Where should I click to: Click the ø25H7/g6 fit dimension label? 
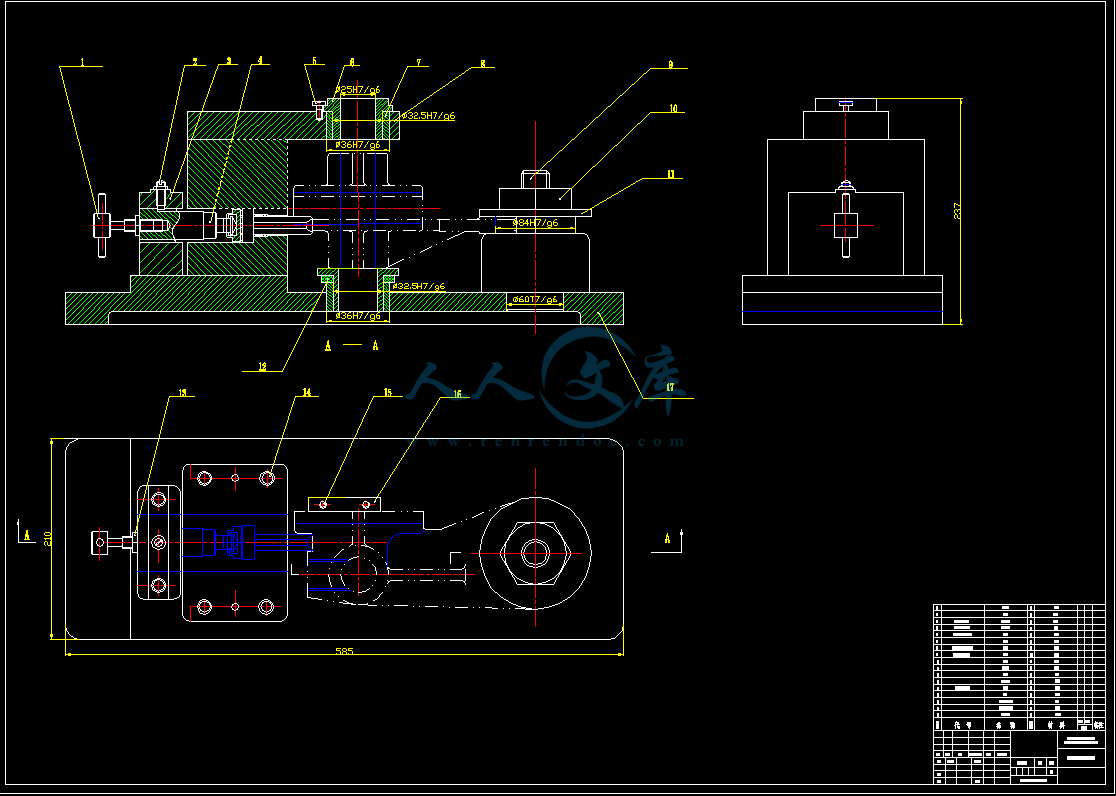coord(358,90)
